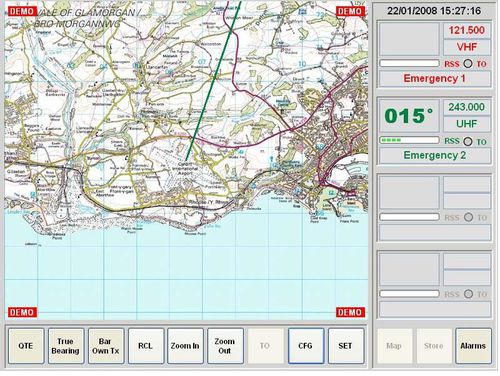The height and width of the screenshot is (376, 500).
Task: Click the QTE button
Action: pyautogui.click(x=26, y=346)
